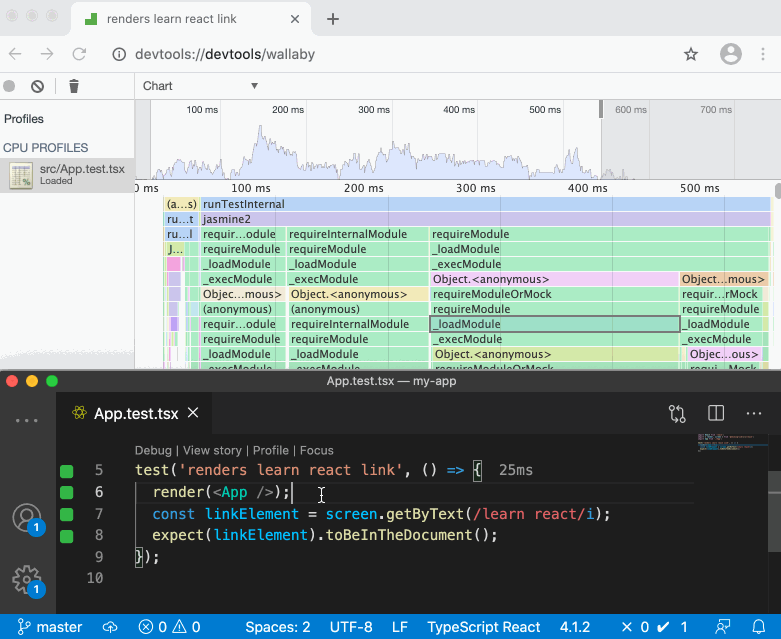Click the View story code lens link
Image resolution: width=781 pixels, height=639 pixels.
[212, 450]
